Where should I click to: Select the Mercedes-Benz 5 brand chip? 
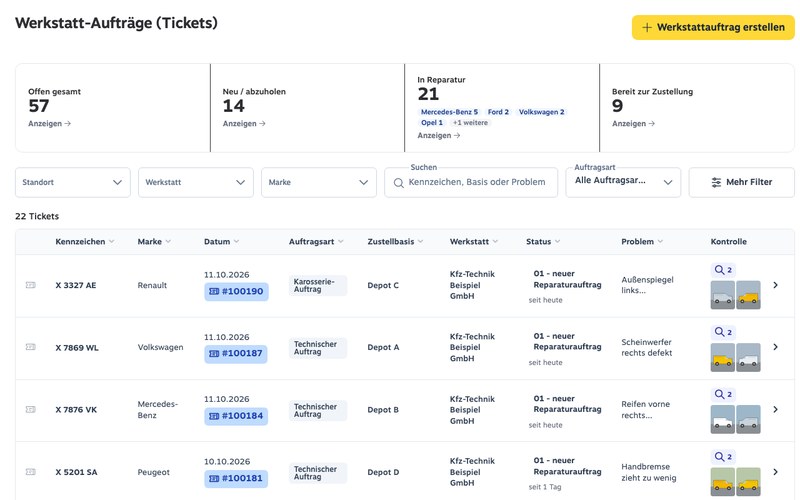pyautogui.click(x=449, y=112)
